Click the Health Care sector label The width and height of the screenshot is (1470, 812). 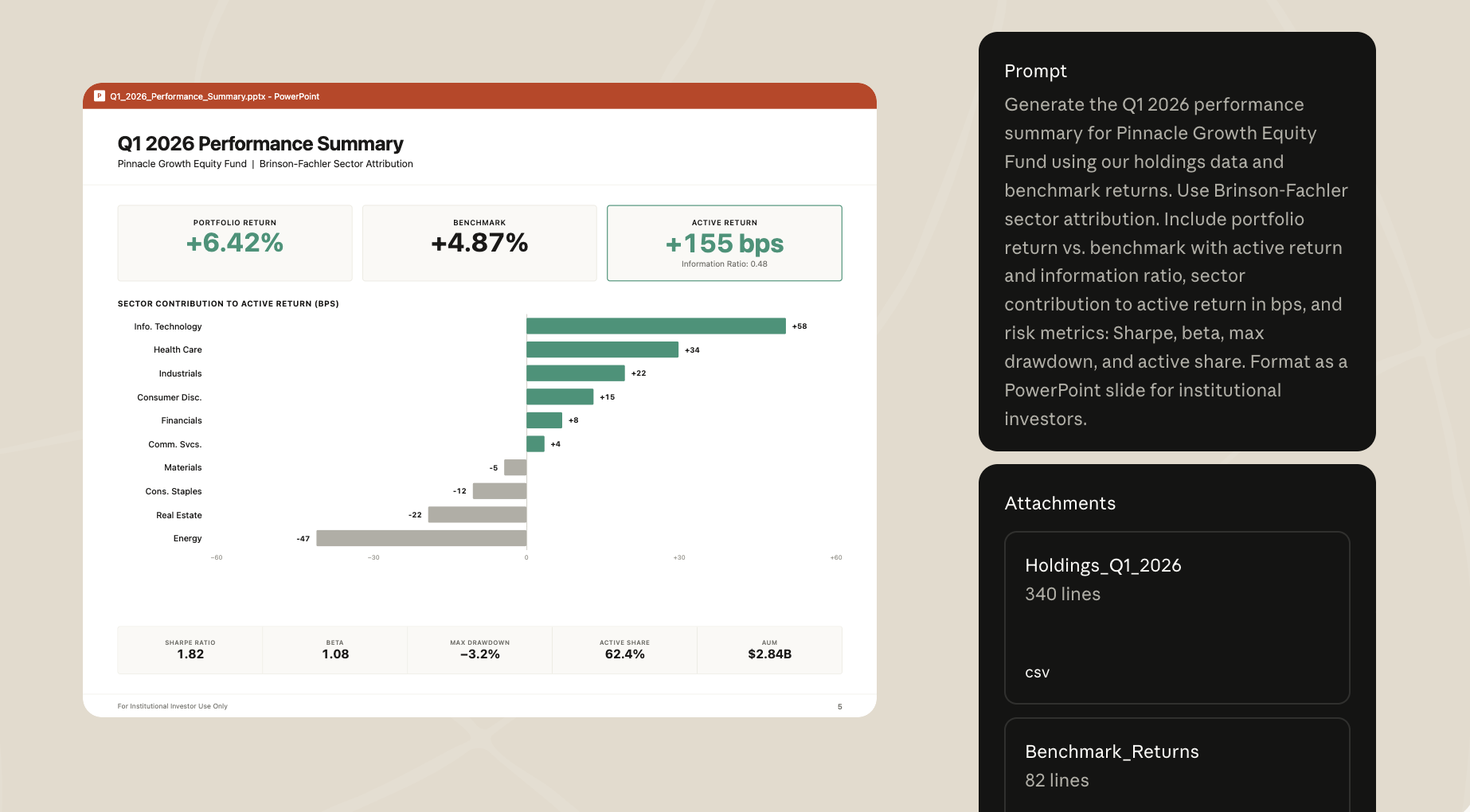(x=178, y=350)
